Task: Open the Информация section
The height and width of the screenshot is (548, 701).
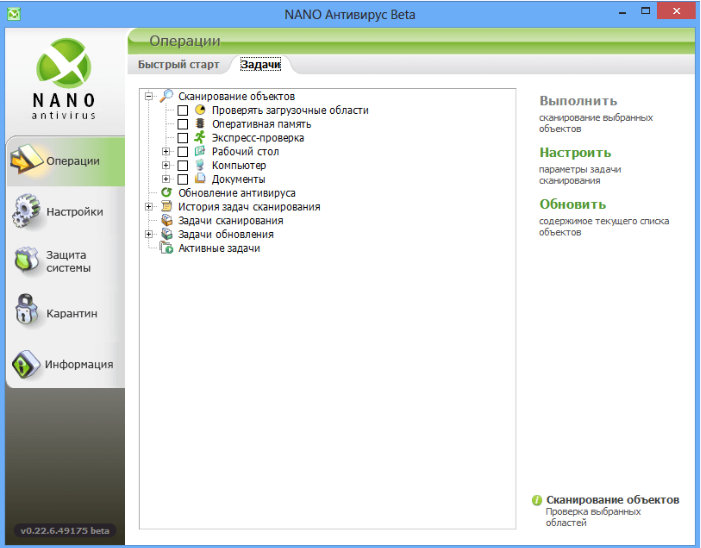Action: 65,364
